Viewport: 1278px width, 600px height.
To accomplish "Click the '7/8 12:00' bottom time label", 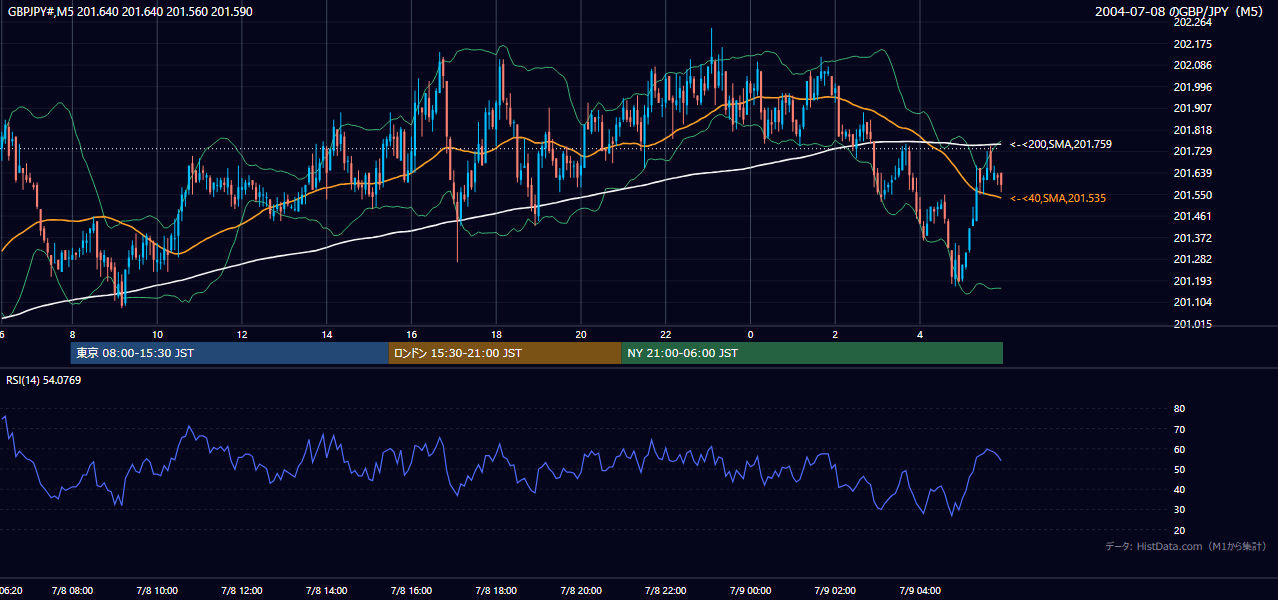I will [x=242, y=591].
